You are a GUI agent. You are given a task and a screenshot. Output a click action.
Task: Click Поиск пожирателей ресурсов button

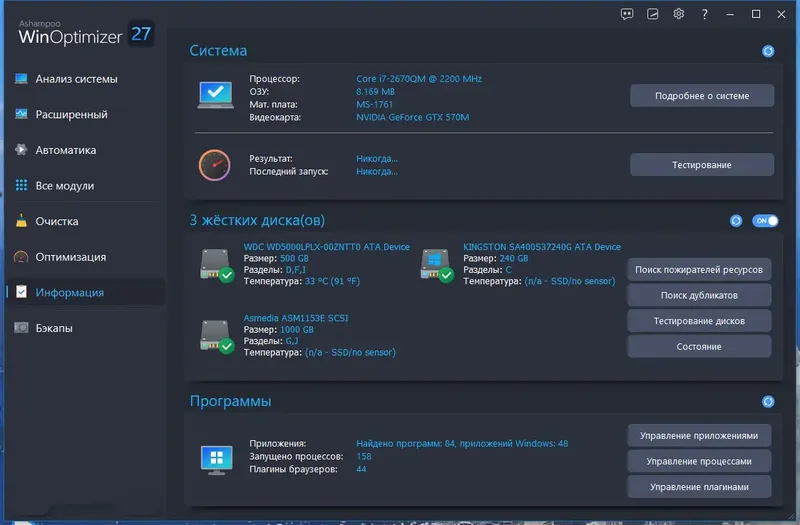coord(698,269)
